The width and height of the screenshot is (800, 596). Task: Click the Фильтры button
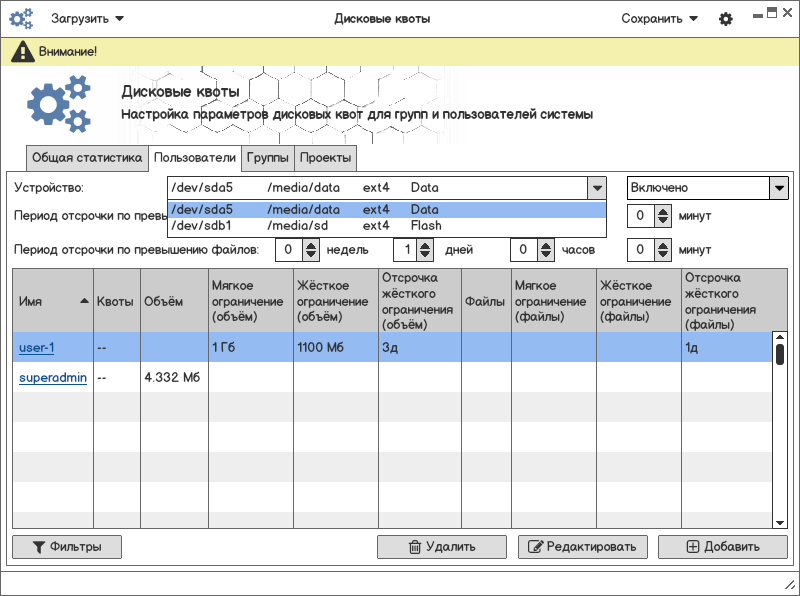pos(67,547)
